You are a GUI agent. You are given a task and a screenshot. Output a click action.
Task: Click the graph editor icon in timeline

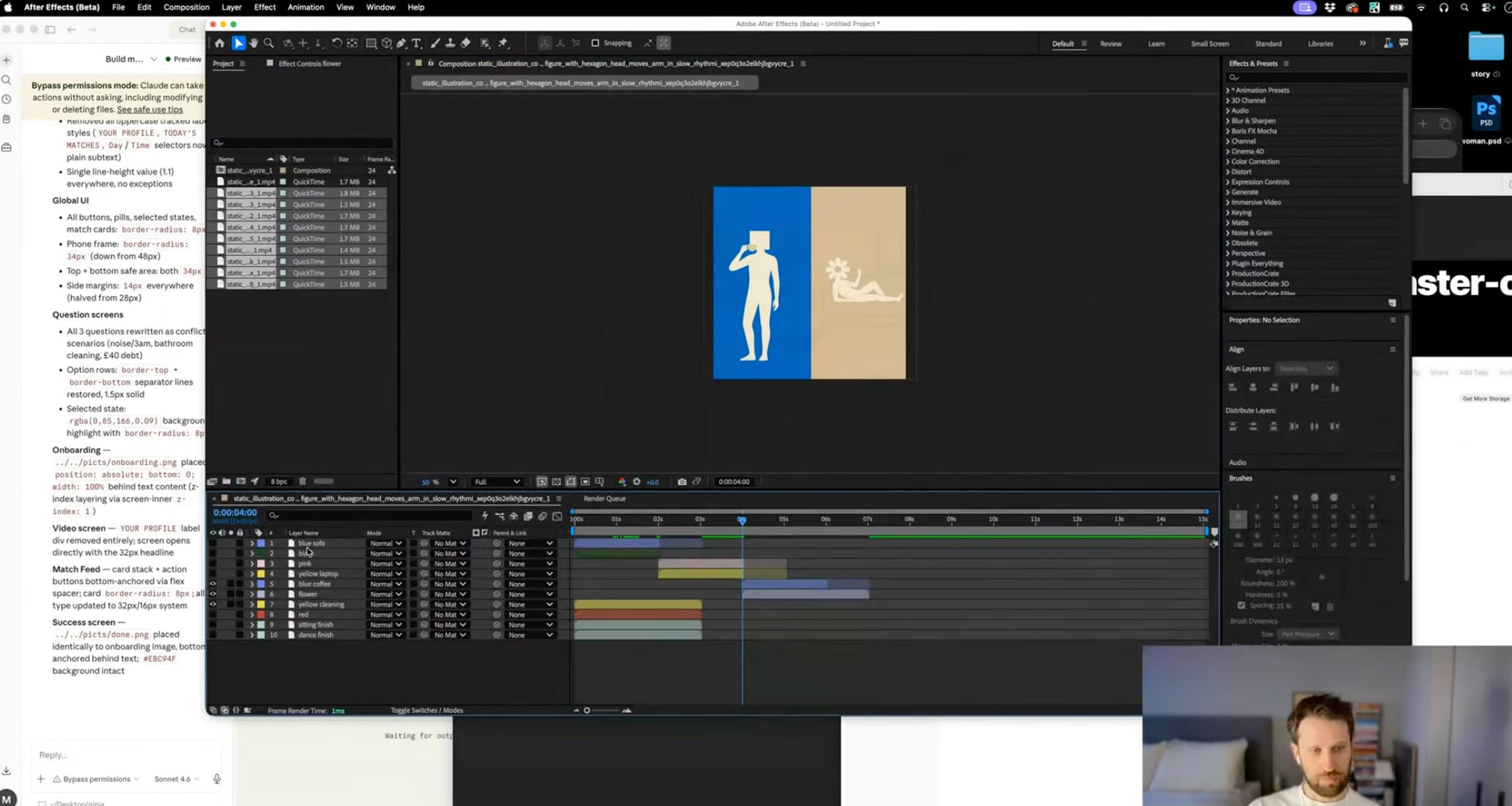tap(557, 516)
